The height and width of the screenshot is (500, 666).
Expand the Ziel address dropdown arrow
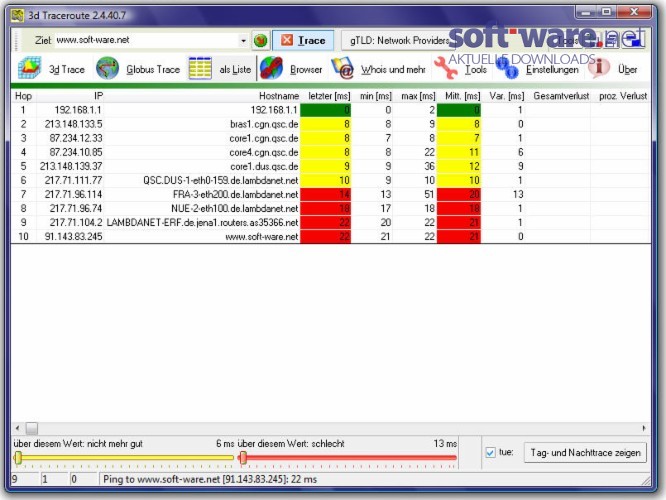pos(243,41)
